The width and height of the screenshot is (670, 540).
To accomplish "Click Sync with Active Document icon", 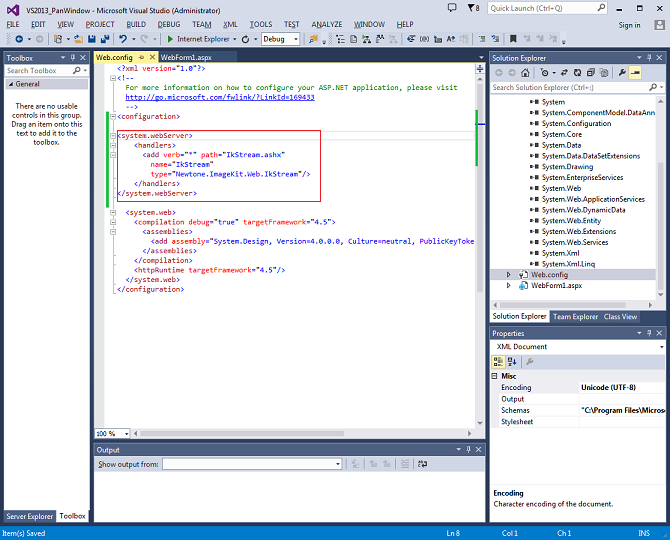I will tap(564, 73).
